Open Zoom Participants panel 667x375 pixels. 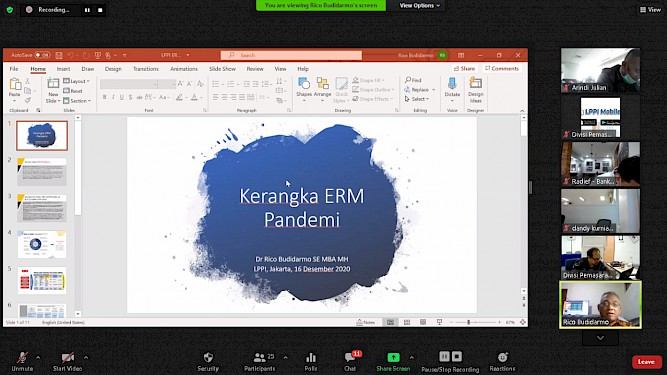259,362
